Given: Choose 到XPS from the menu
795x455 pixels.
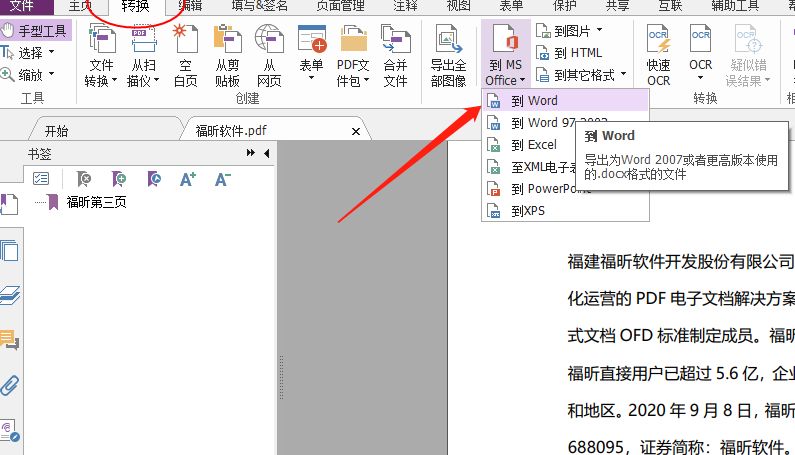Looking at the screenshot, I should [x=565, y=211].
